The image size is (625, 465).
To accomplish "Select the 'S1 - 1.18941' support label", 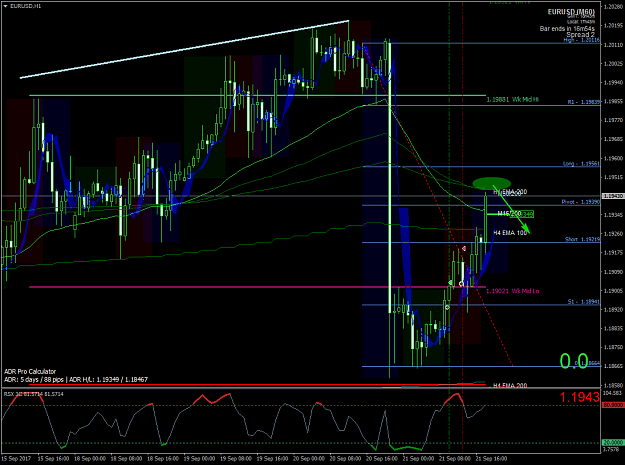I will [x=584, y=302].
